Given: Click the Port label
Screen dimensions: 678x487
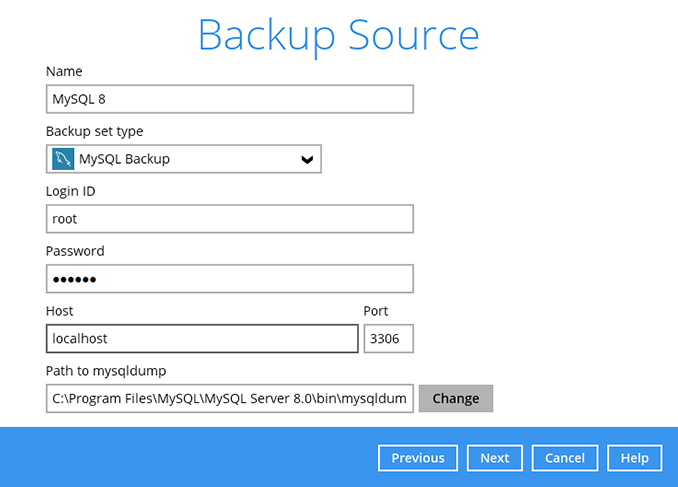Looking at the screenshot, I should [376, 311].
